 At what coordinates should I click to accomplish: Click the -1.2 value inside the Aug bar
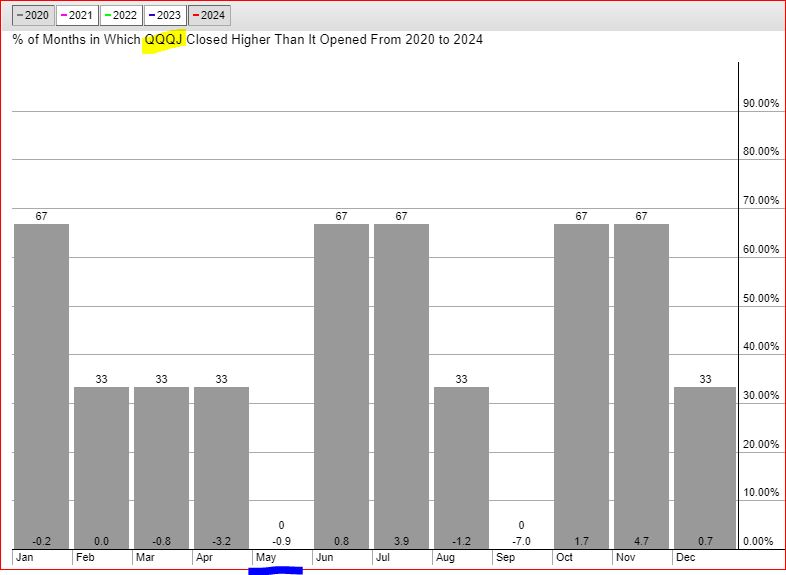click(x=461, y=541)
